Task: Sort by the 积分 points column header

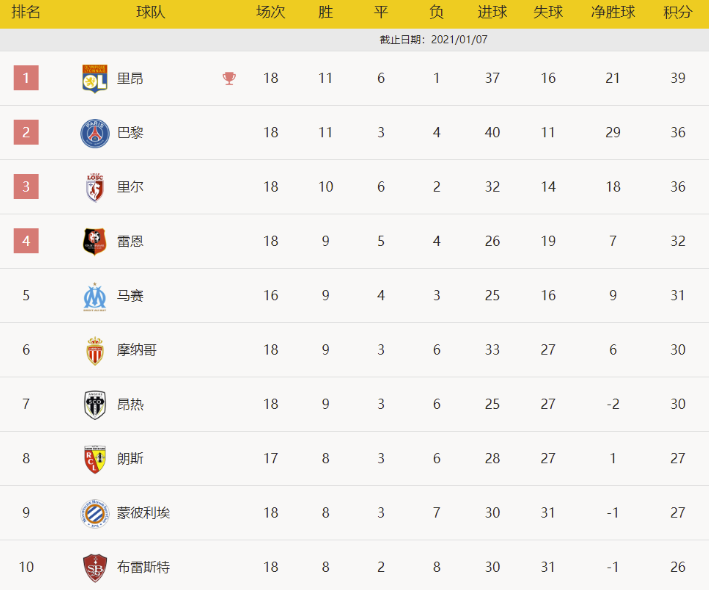Action: pyautogui.click(x=677, y=13)
